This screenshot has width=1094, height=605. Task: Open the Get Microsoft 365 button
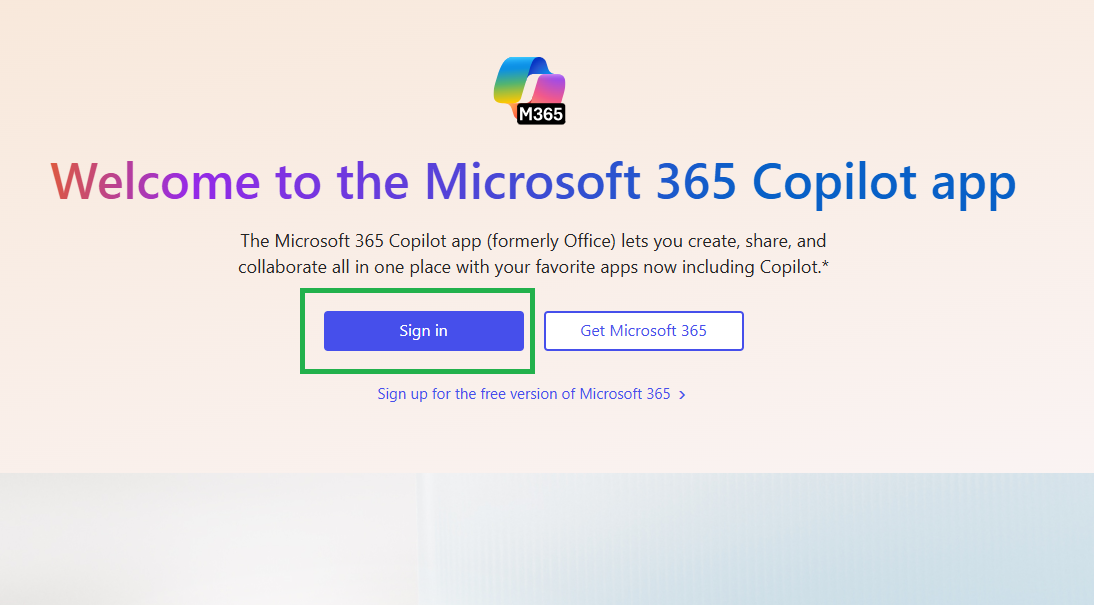643,331
